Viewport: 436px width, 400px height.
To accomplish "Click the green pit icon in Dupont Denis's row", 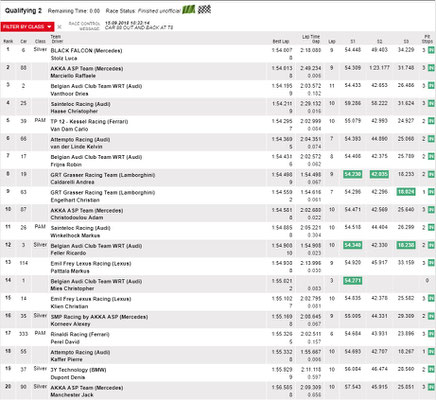I will coord(431,369).
